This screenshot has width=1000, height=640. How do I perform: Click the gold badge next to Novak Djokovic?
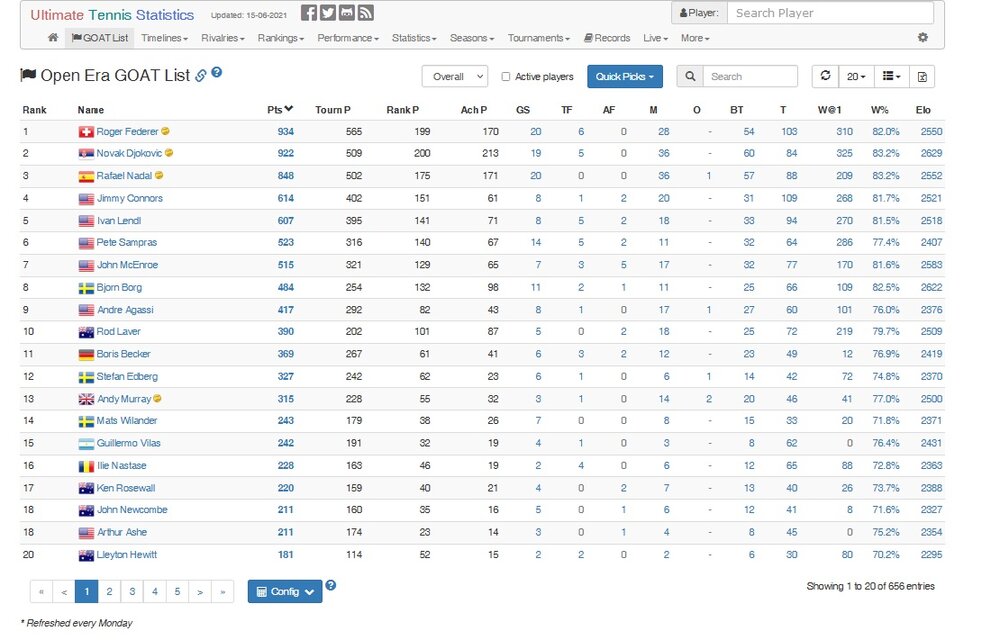click(169, 153)
